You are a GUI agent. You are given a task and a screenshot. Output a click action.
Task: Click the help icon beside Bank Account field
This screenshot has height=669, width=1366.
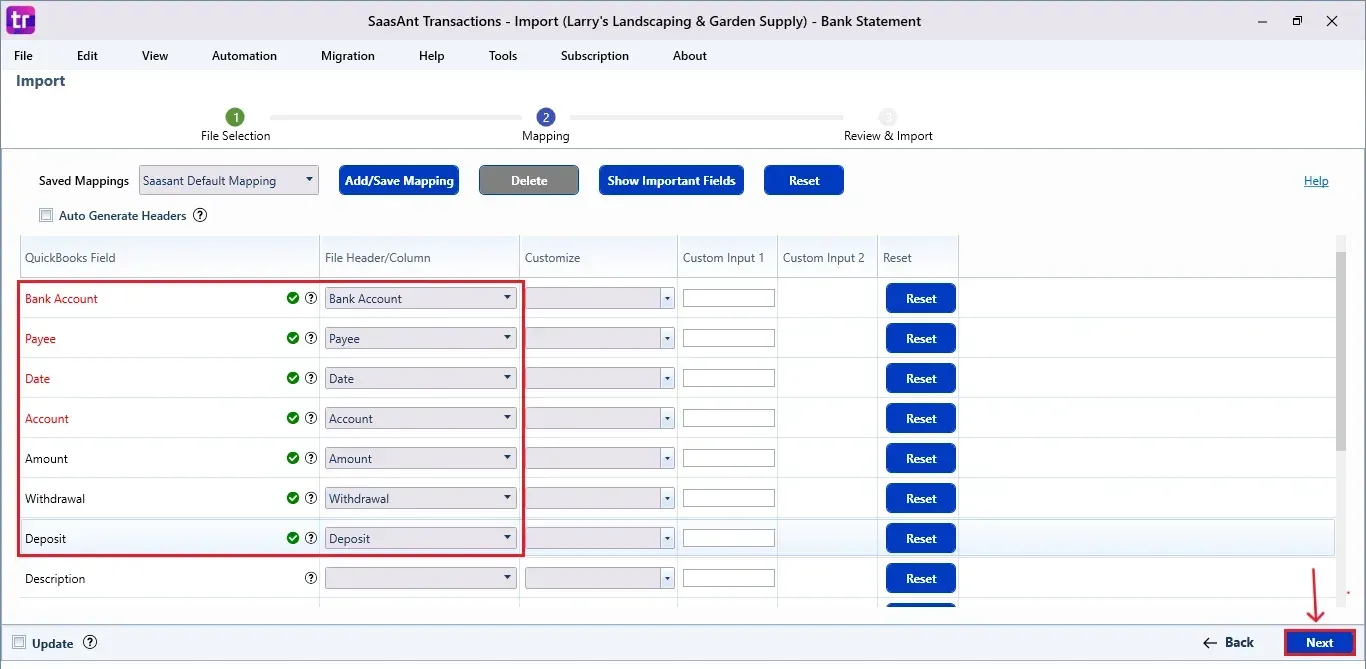(311, 298)
